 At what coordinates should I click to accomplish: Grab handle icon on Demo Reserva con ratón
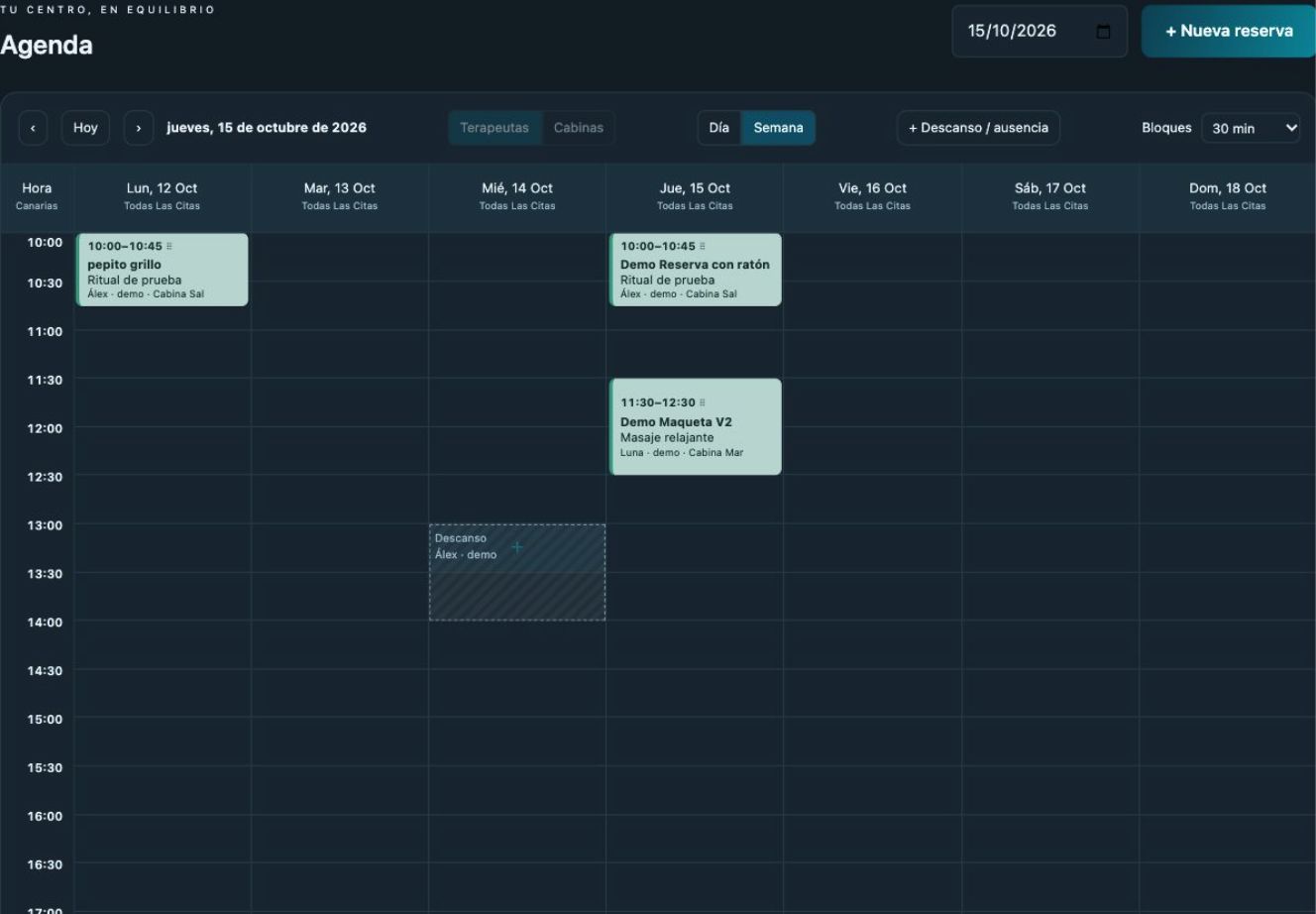click(x=703, y=246)
